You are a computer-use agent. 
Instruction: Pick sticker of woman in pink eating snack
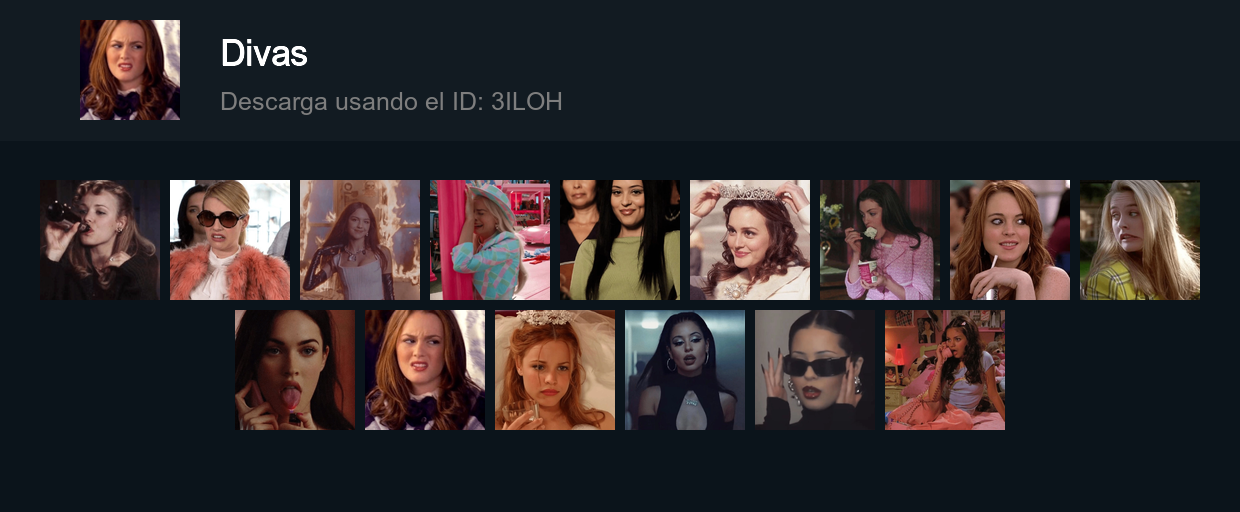(880, 240)
